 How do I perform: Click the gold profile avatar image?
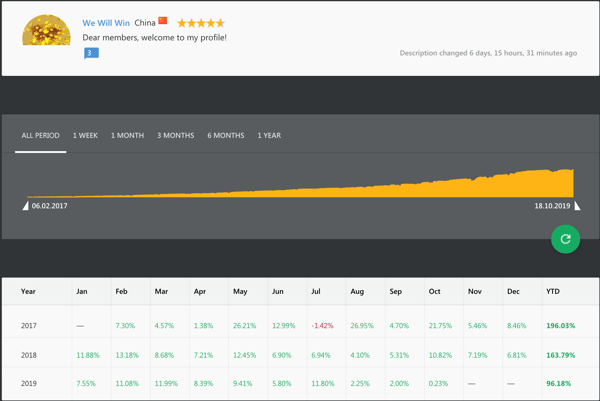(x=46, y=30)
